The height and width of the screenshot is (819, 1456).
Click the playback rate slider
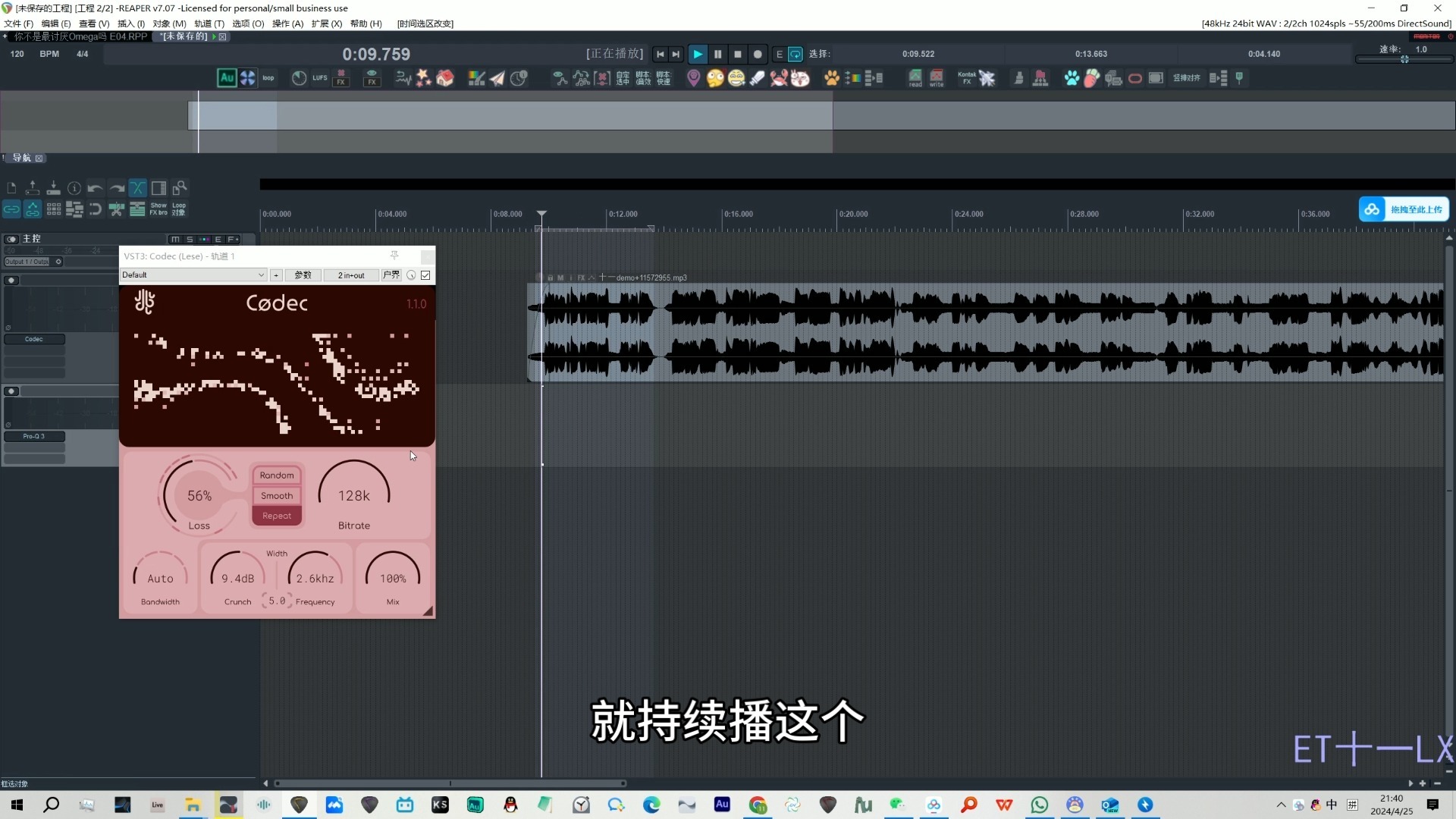click(x=1404, y=59)
